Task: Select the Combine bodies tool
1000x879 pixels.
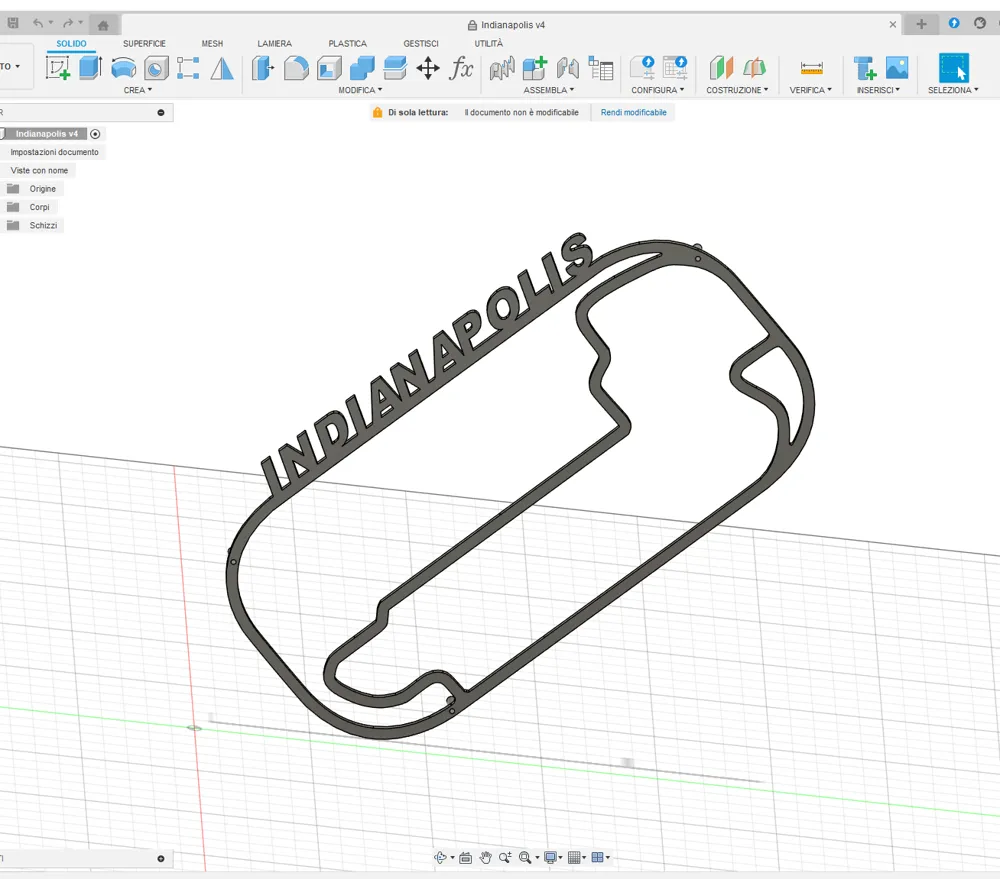Action: (x=362, y=68)
